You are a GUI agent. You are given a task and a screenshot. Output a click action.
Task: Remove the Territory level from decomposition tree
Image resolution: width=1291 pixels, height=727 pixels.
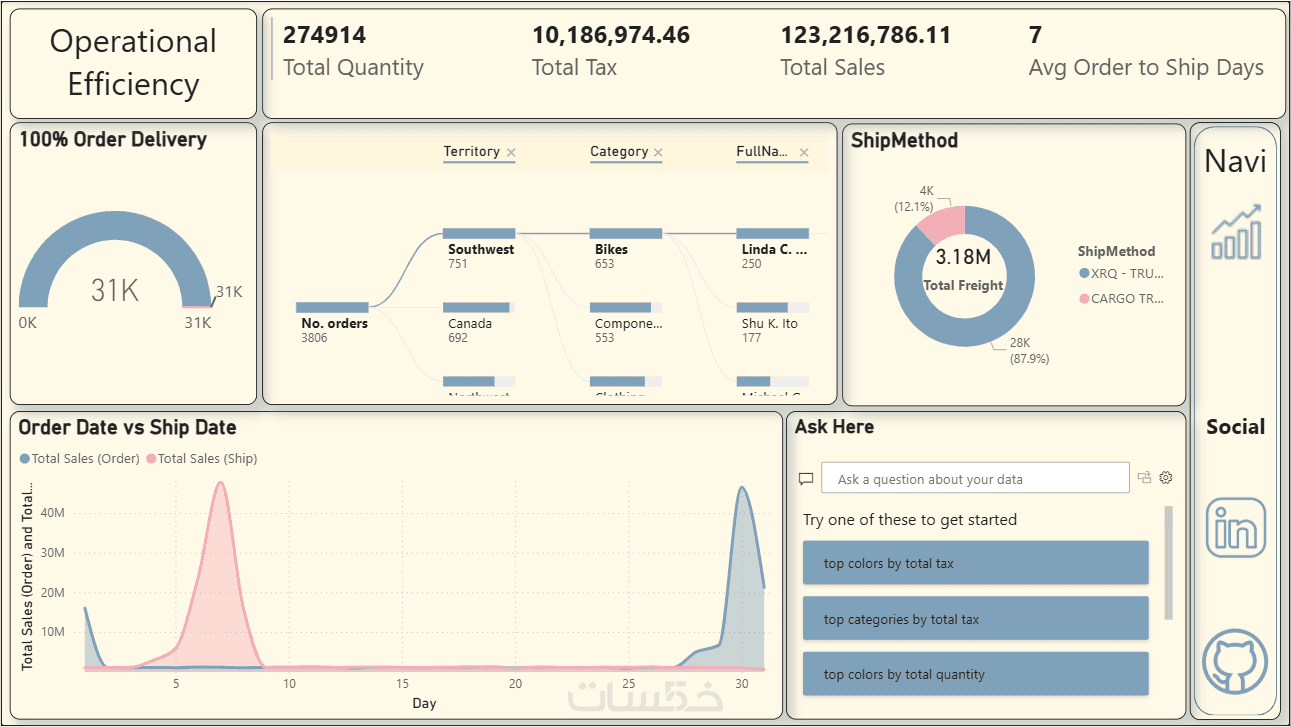point(511,153)
